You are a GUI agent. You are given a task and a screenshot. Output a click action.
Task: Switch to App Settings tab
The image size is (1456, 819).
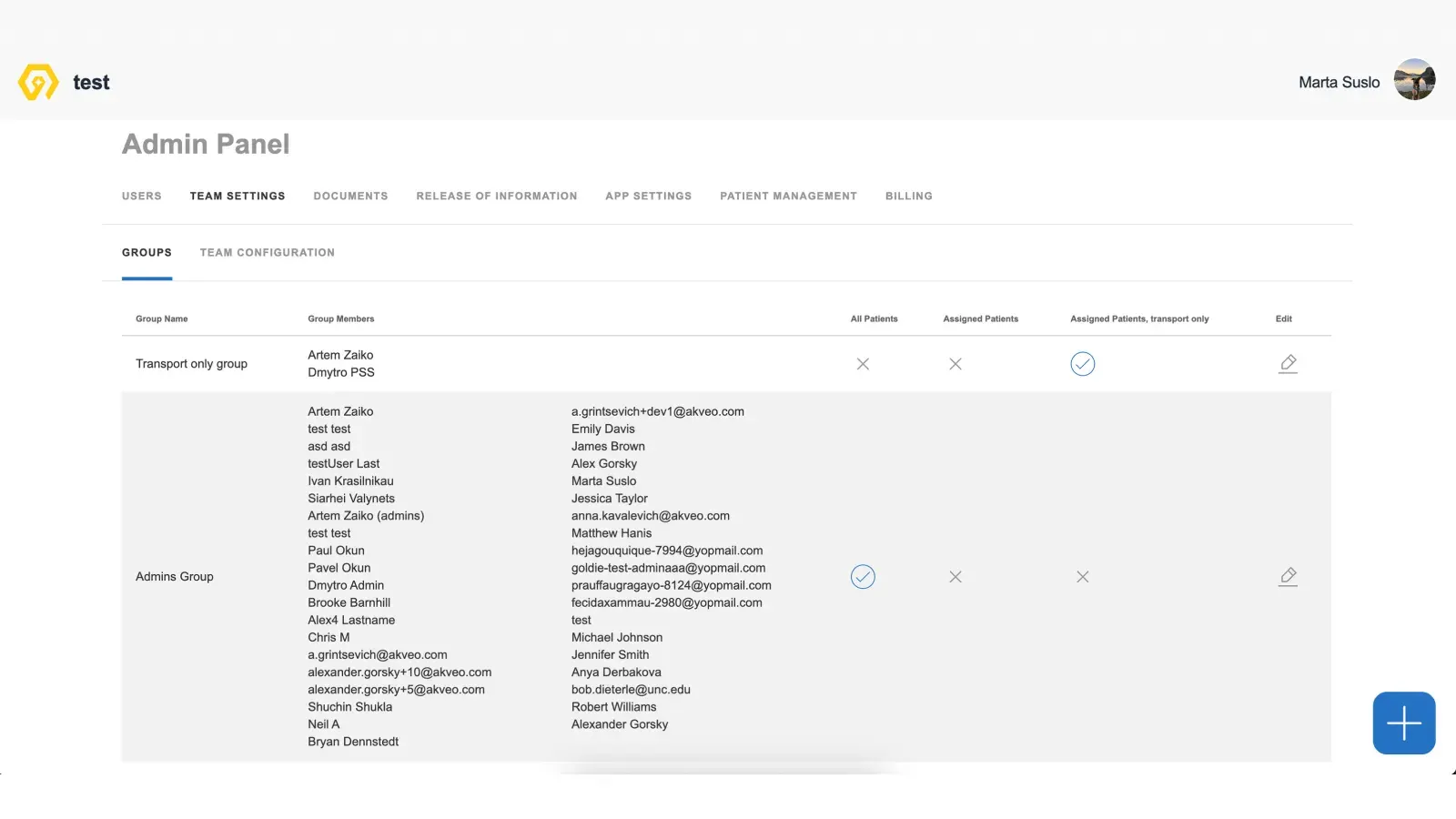pos(649,196)
